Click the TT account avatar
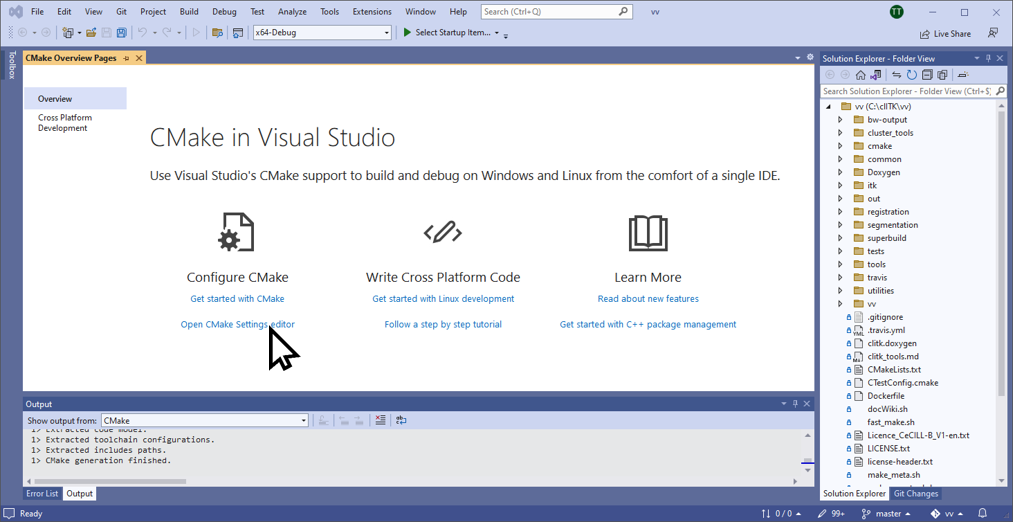The height and width of the screenshot is (522, 1013). [x=896, y=12]
